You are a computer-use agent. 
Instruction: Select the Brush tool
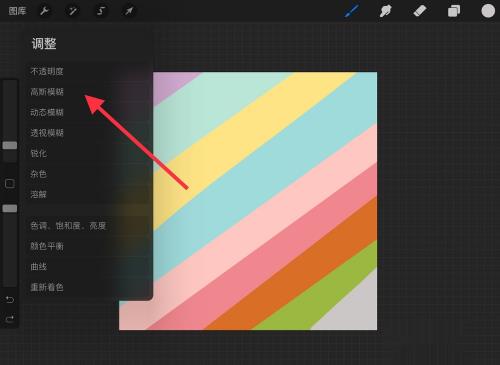352,11
